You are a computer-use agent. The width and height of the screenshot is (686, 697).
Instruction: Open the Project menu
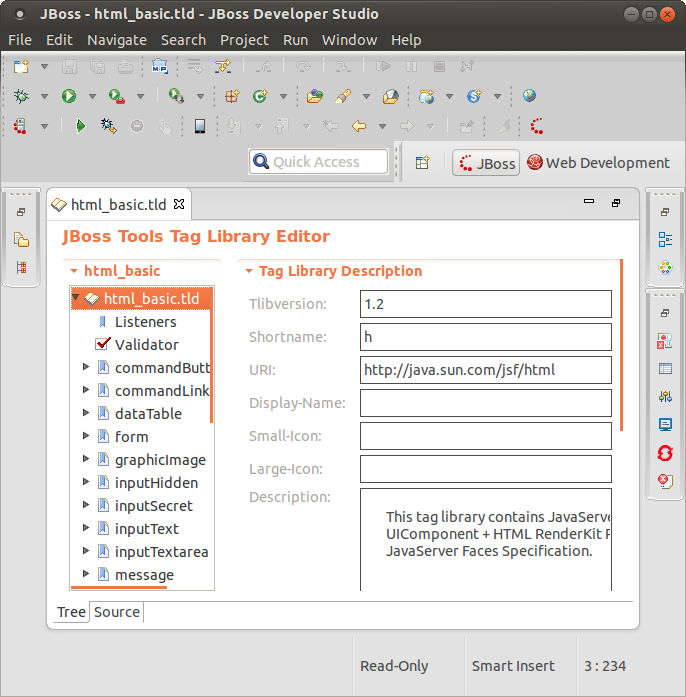244,40
